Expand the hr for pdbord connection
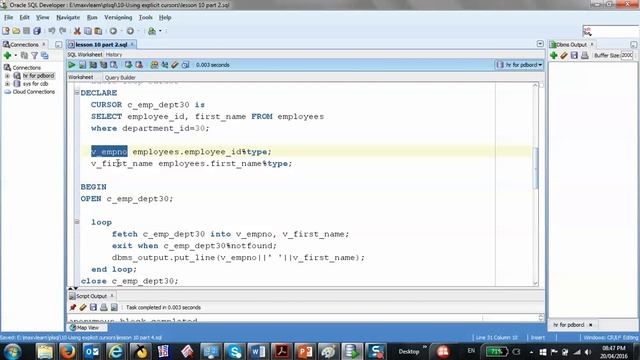 [7, 76]
